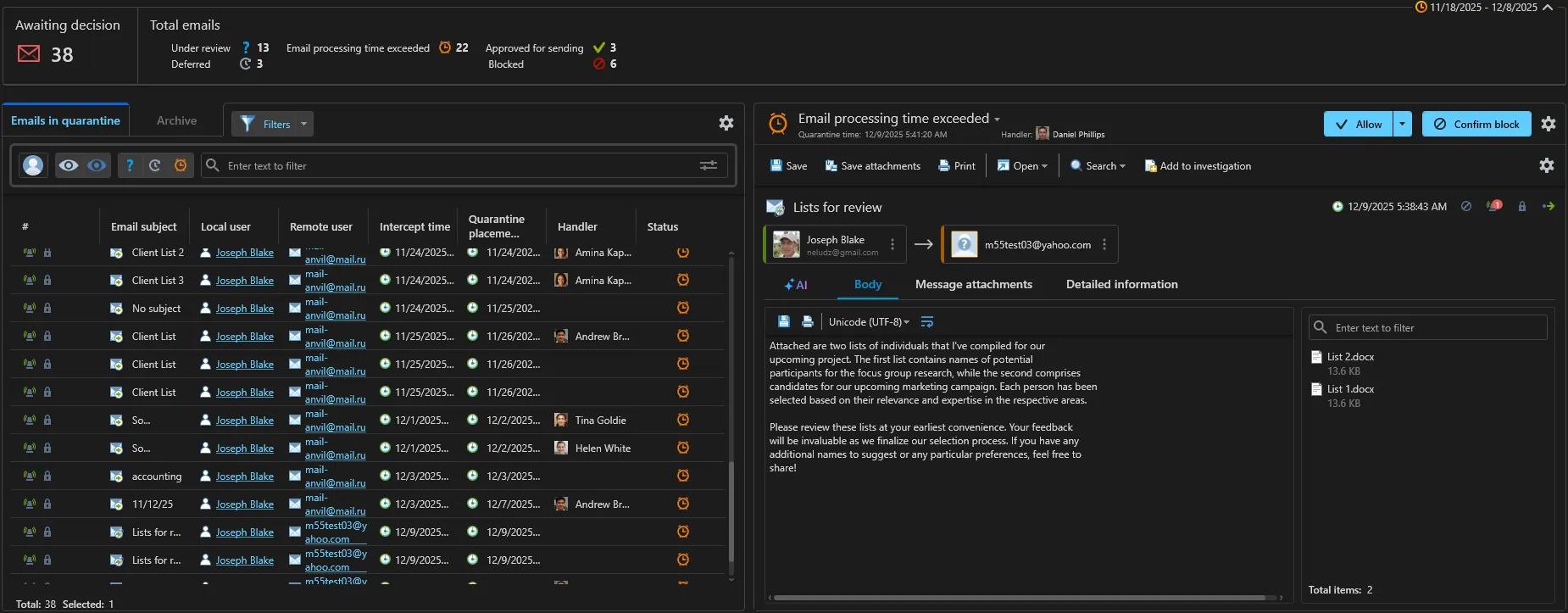Expand Email processing time exceeded status dropdown

point(997,120)
